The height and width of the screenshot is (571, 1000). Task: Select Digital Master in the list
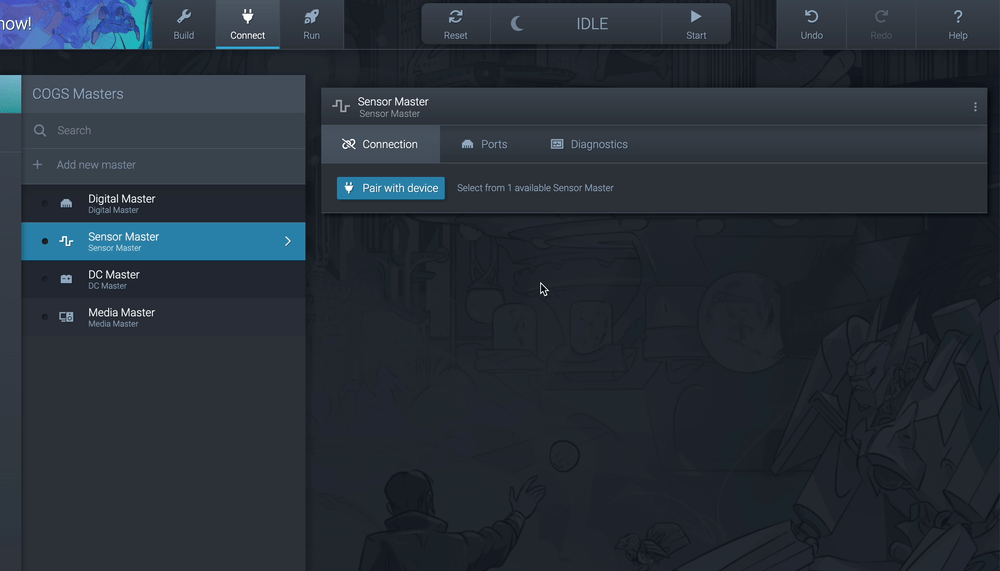[x=163, y=204]
